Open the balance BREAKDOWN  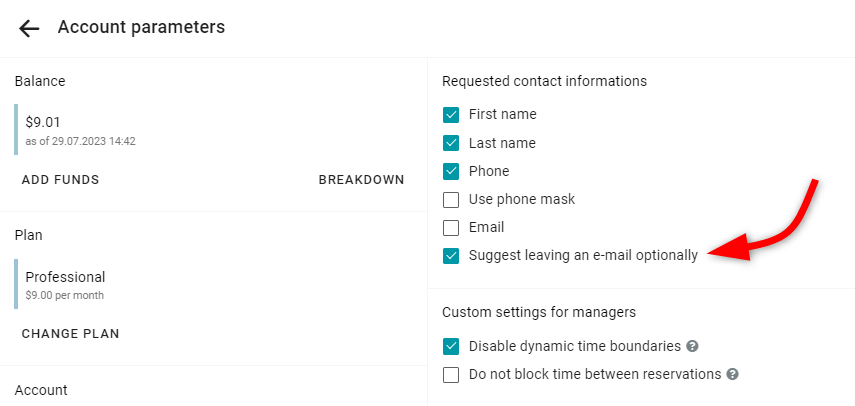click(x=362, y=180)
